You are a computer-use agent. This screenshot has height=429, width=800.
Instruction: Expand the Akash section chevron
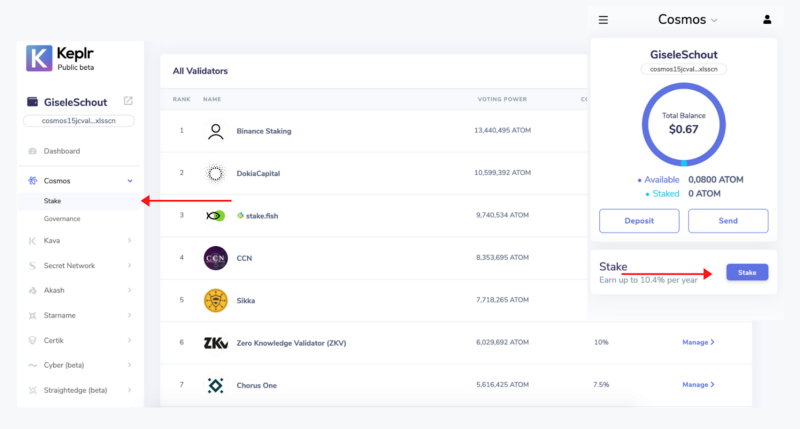click(130, 290)
